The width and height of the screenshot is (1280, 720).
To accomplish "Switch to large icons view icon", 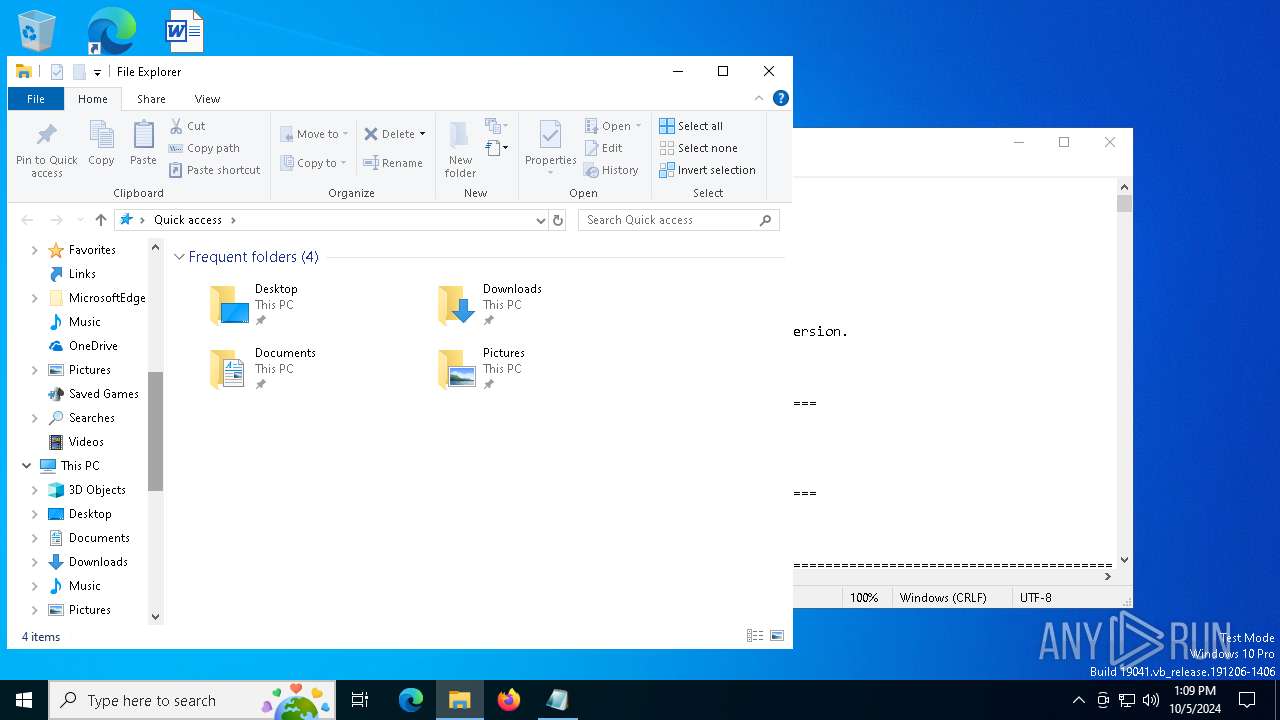I will click(777, 636).
